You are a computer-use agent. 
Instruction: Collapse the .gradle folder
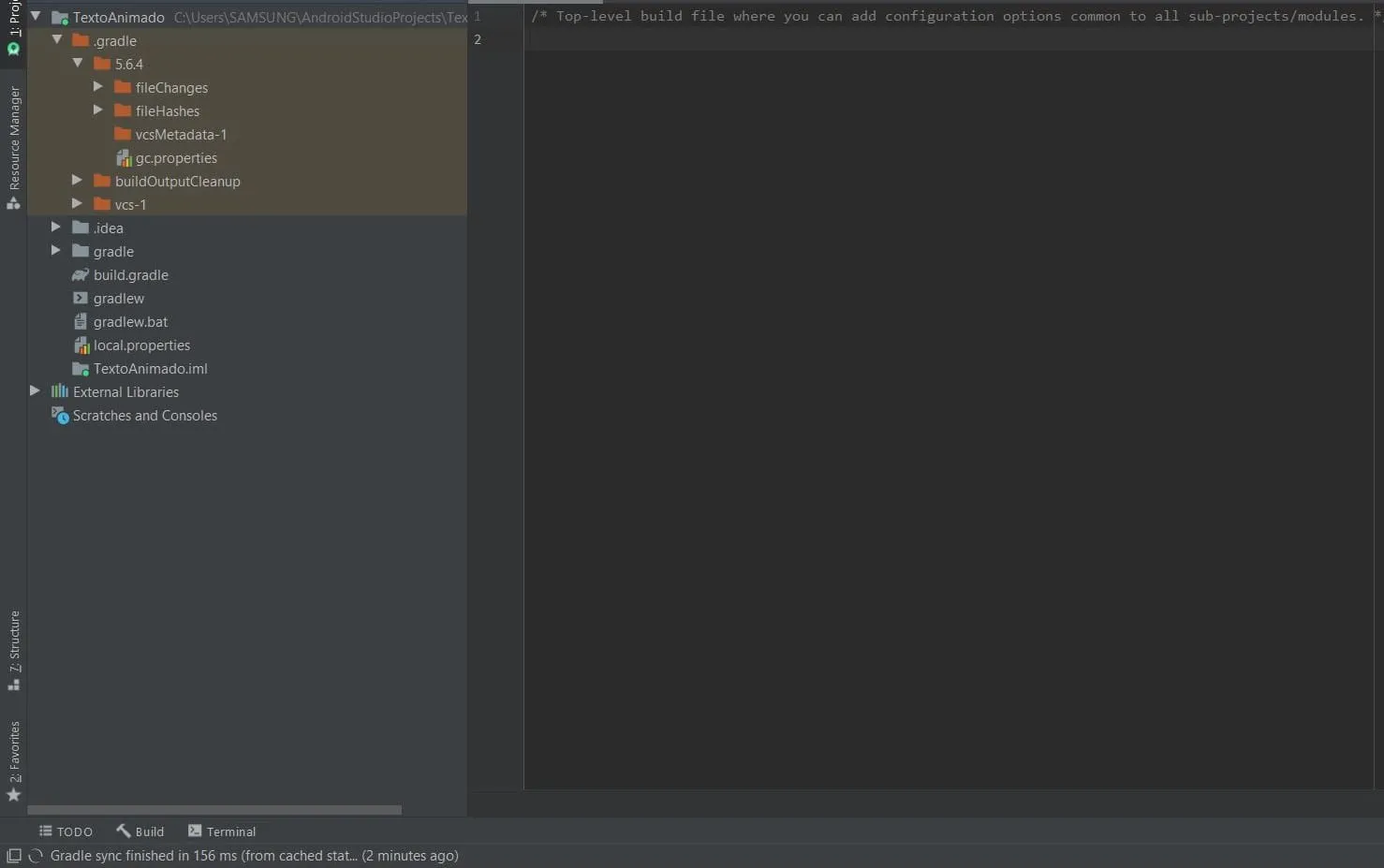coord(57,40)
